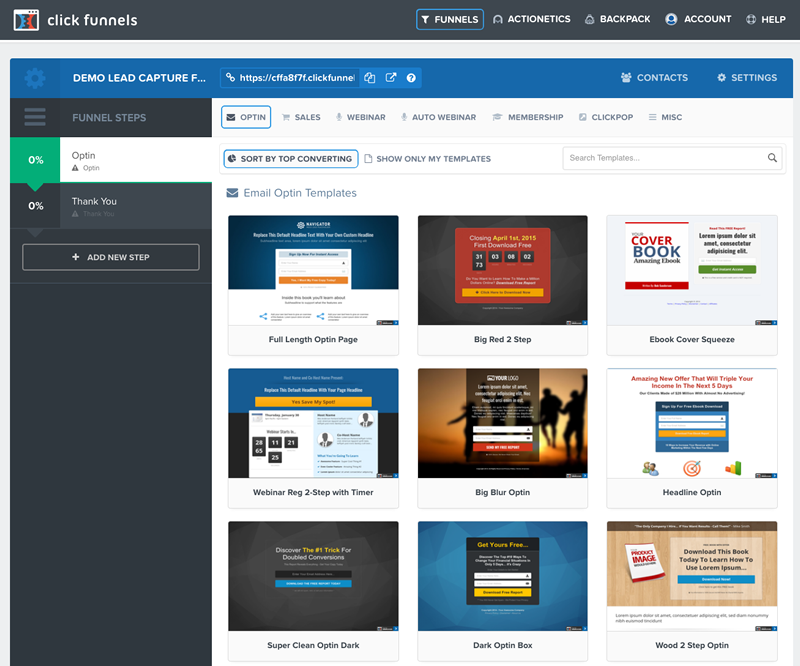Click the search magnifier icon
Viewport: 800px width, 666px height.
tap(772, 158)
